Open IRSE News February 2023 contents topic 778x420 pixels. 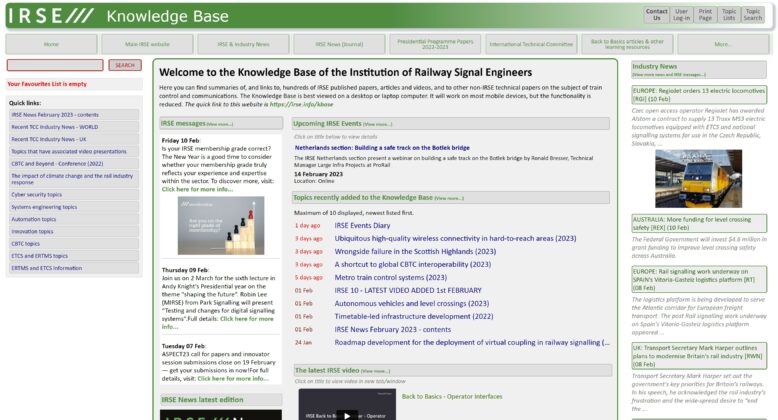click(x=392, y=329)
